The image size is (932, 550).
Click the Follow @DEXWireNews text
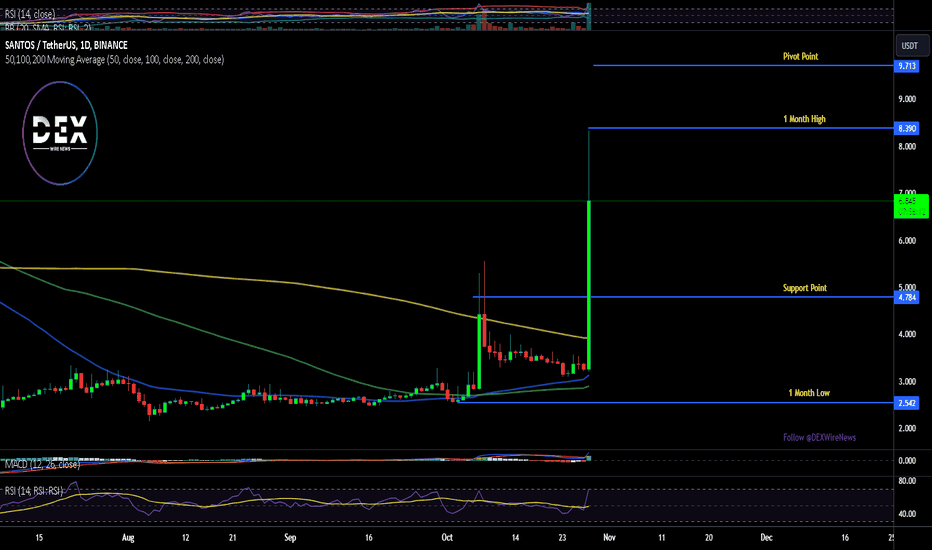coord(819,438)
